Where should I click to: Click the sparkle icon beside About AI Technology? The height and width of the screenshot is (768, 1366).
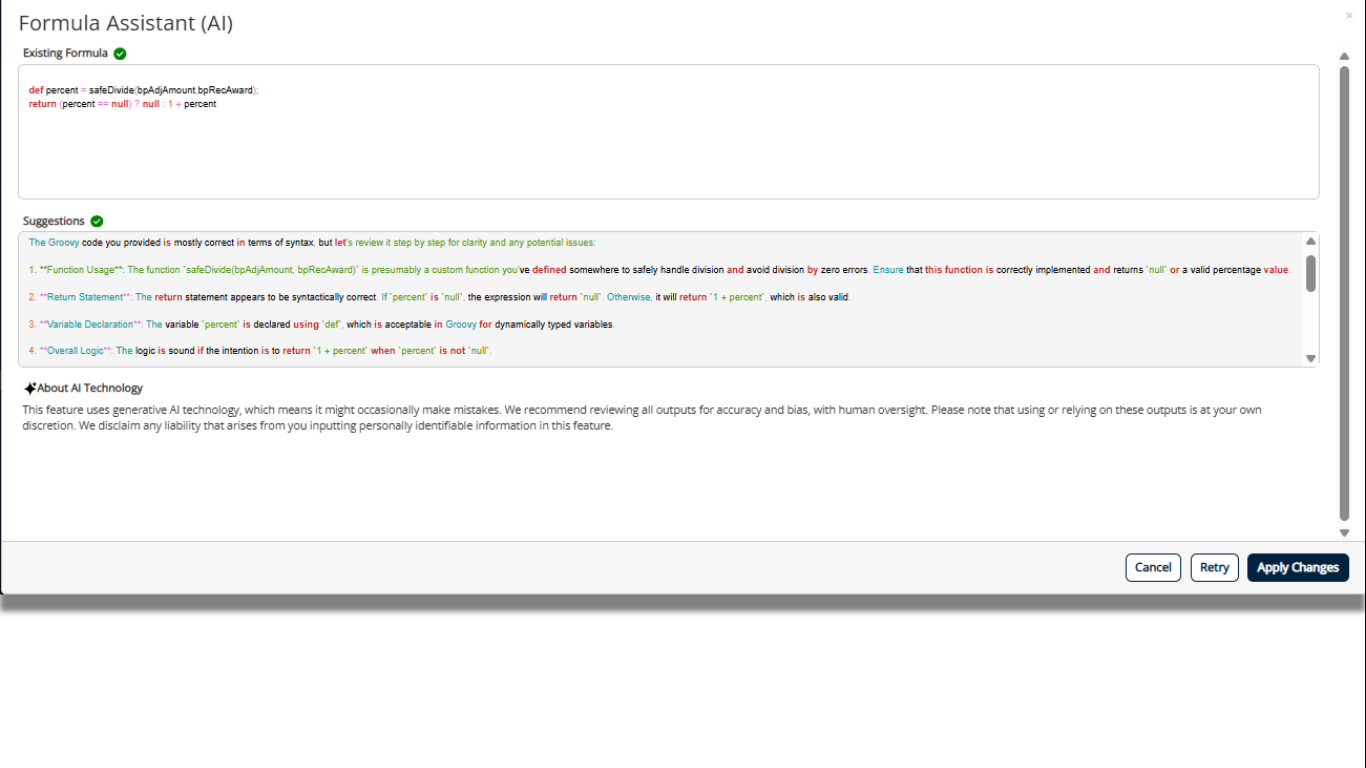tap(30, 388)
